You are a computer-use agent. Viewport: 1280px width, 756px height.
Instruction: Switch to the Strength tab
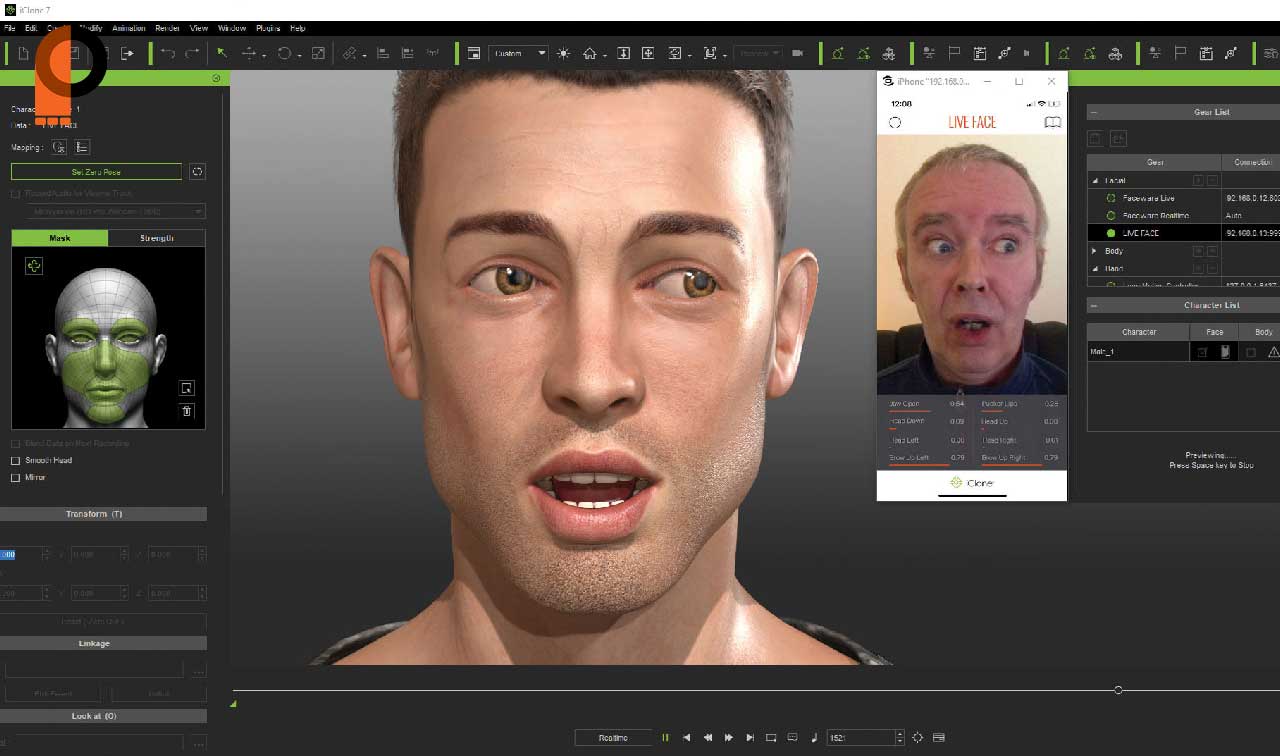(156, 238)
